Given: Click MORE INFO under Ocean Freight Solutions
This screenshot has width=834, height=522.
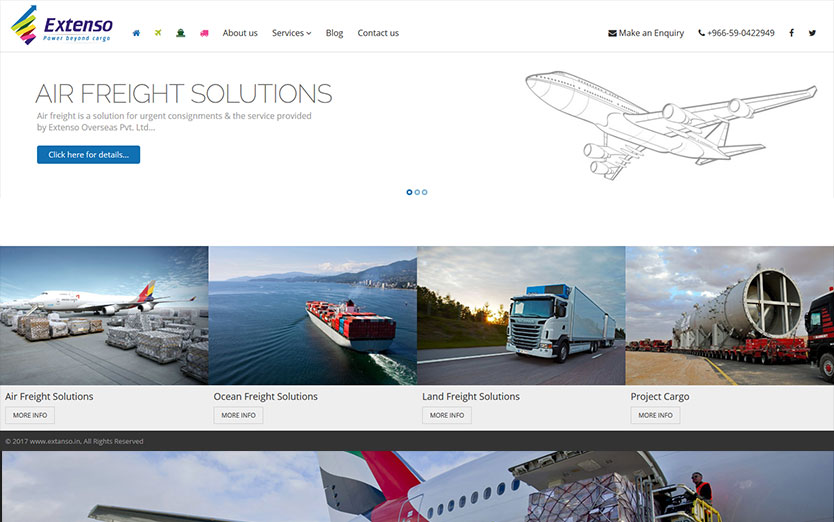Looking at the screenshot, I should [x=238, y=415].
